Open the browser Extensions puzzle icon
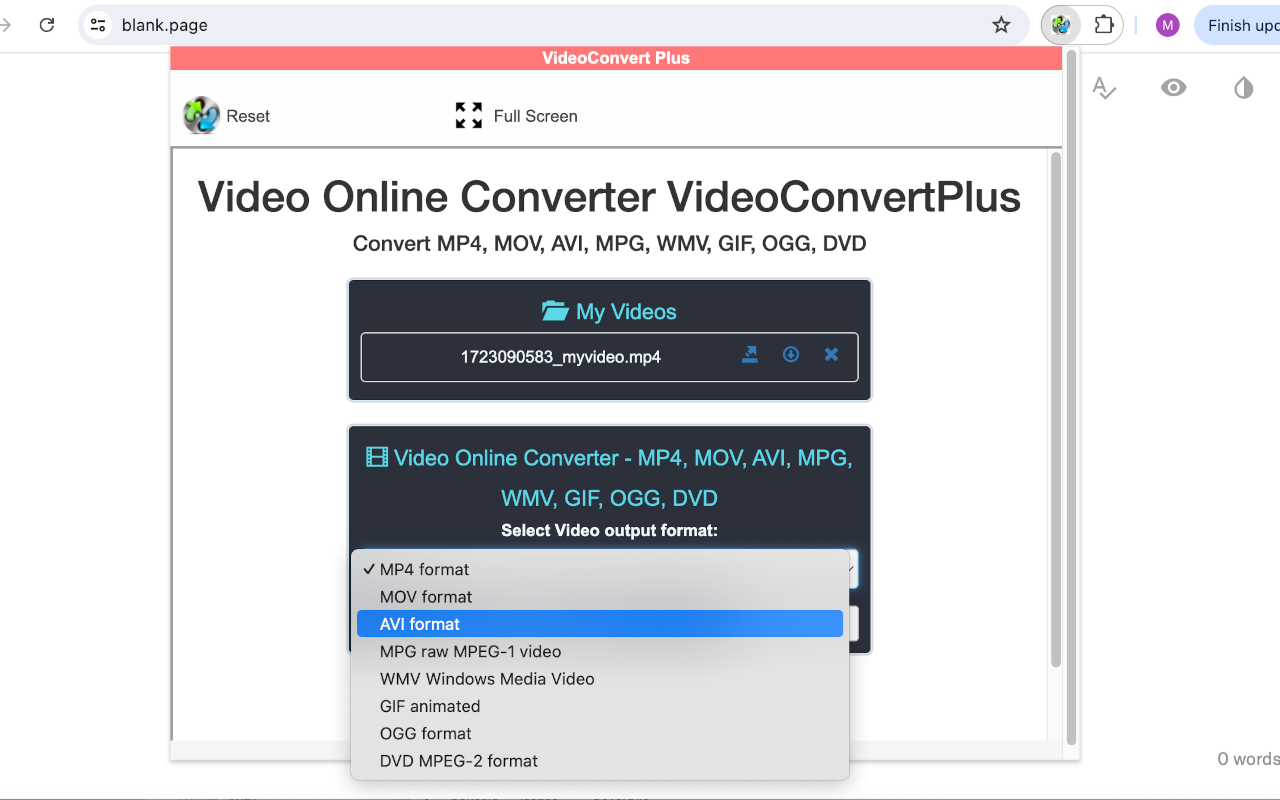 click(x=1104, y=25)
